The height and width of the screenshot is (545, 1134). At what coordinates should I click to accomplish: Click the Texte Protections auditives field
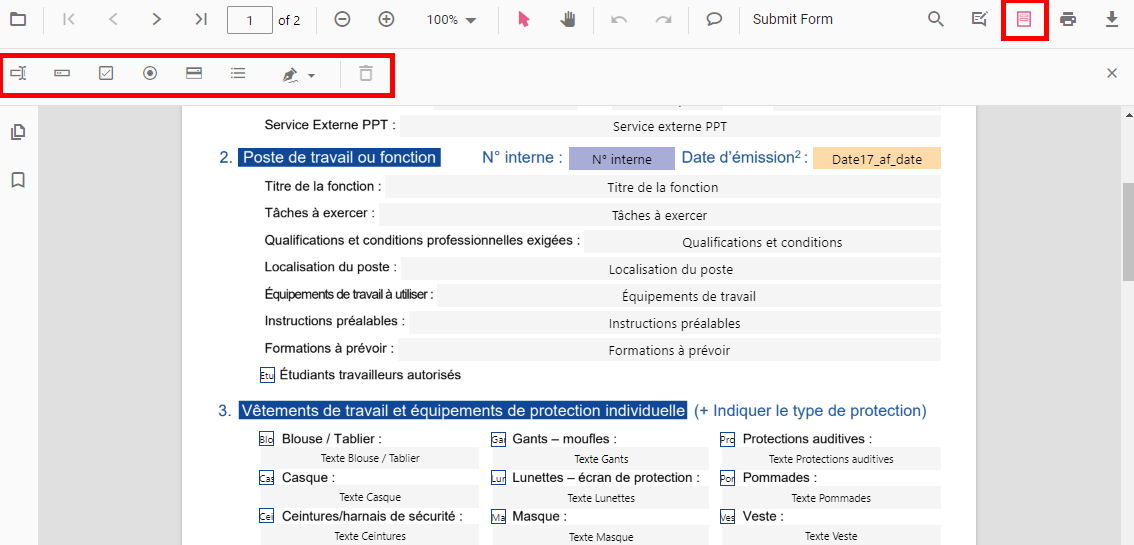pyautogui.click(x=831, y=458)
